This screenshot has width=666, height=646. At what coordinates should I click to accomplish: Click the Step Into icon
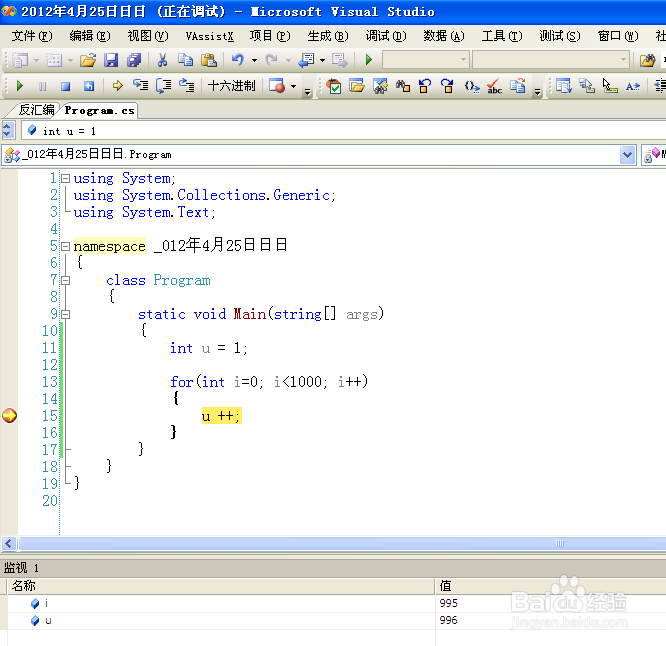point(141,86)
